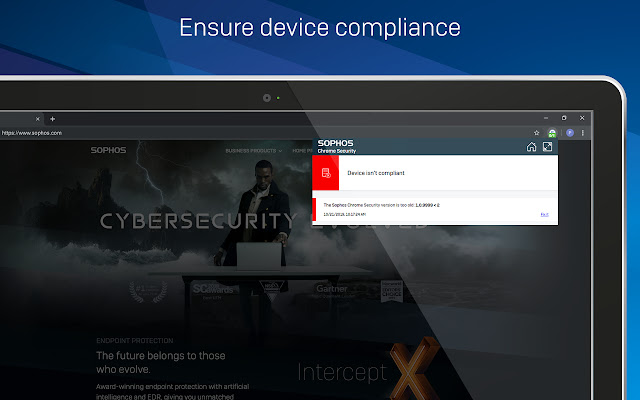Click the Gartner award badge
Viewport: 640px width, 400px height.
[331, 291]
